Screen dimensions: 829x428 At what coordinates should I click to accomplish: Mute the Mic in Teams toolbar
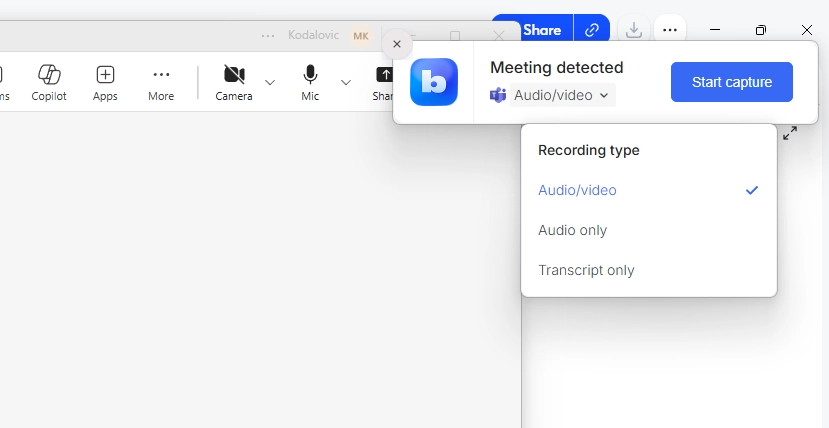click(x=310, y=82)
